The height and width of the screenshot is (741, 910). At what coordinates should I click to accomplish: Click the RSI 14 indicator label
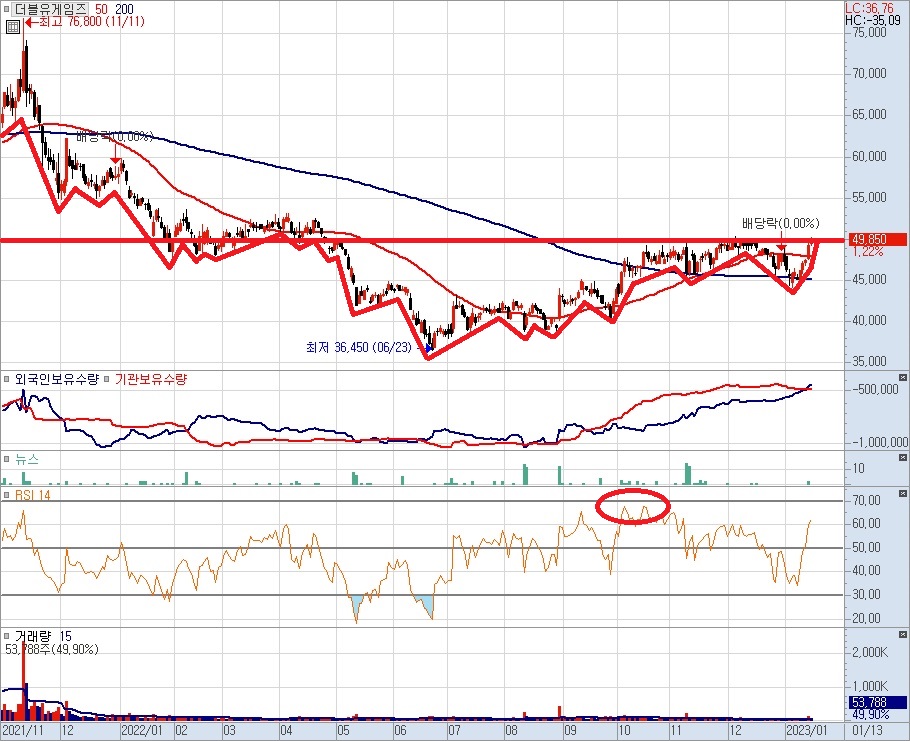click(33, 495)
